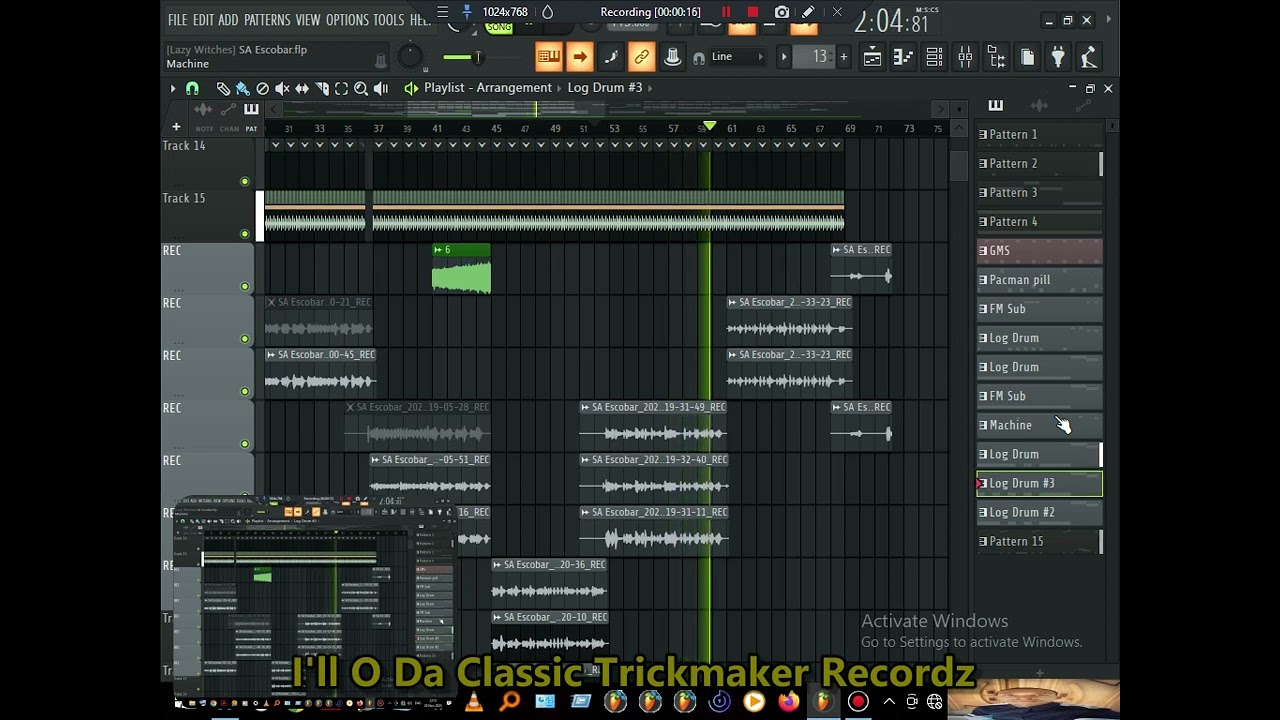The image size is (1280, 720).
Task: Select the Machine pattern
Action: click(1040, 425)
